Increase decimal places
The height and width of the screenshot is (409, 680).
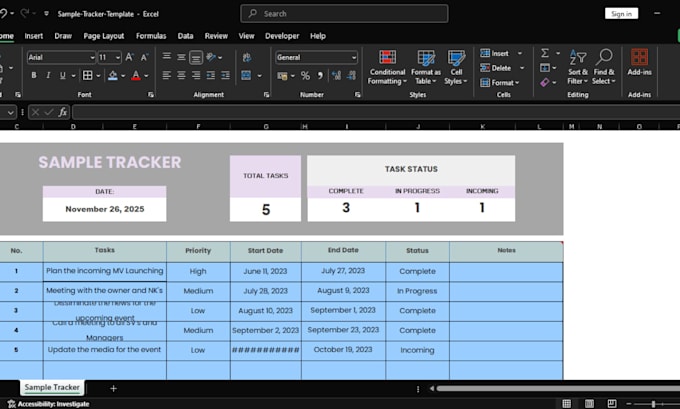(337, 76)
